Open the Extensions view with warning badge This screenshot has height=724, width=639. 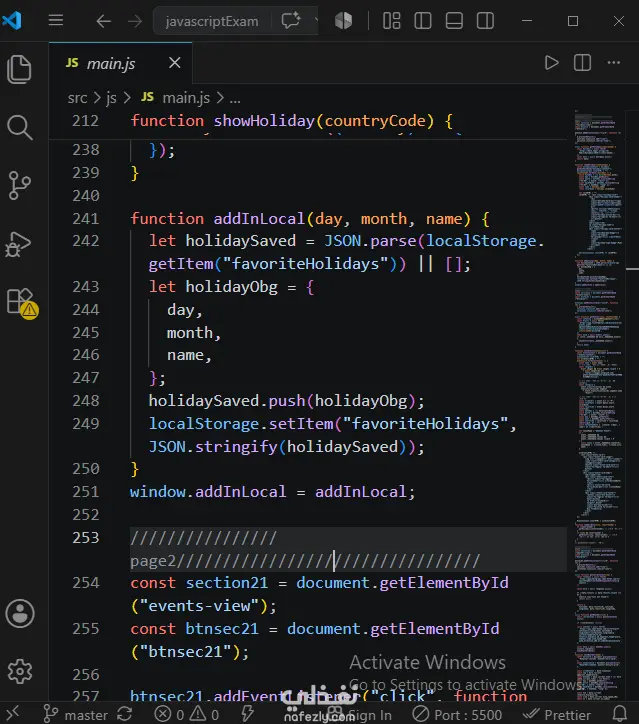22,303
